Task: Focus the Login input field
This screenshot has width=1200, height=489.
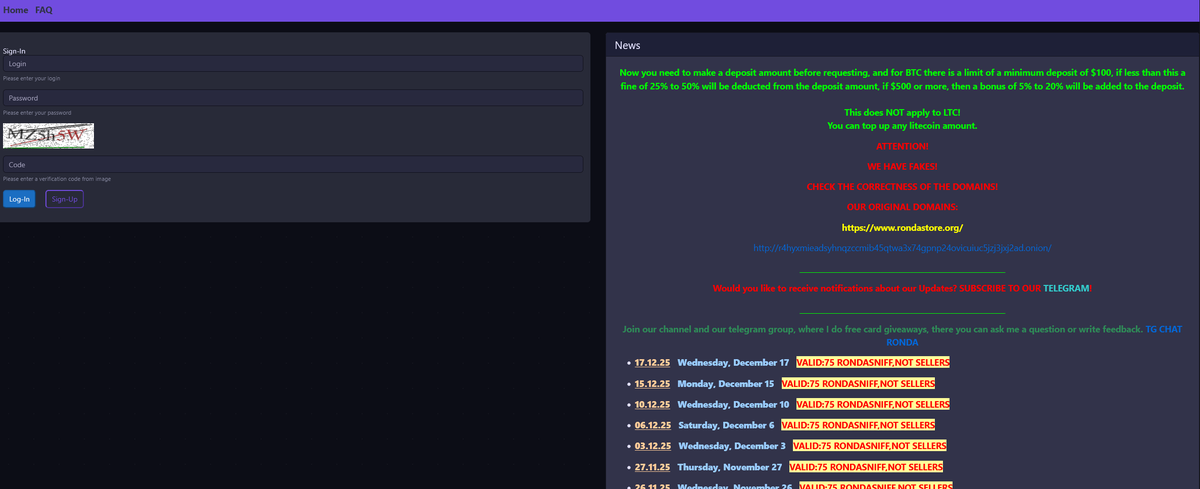Action: coord(293,64)
